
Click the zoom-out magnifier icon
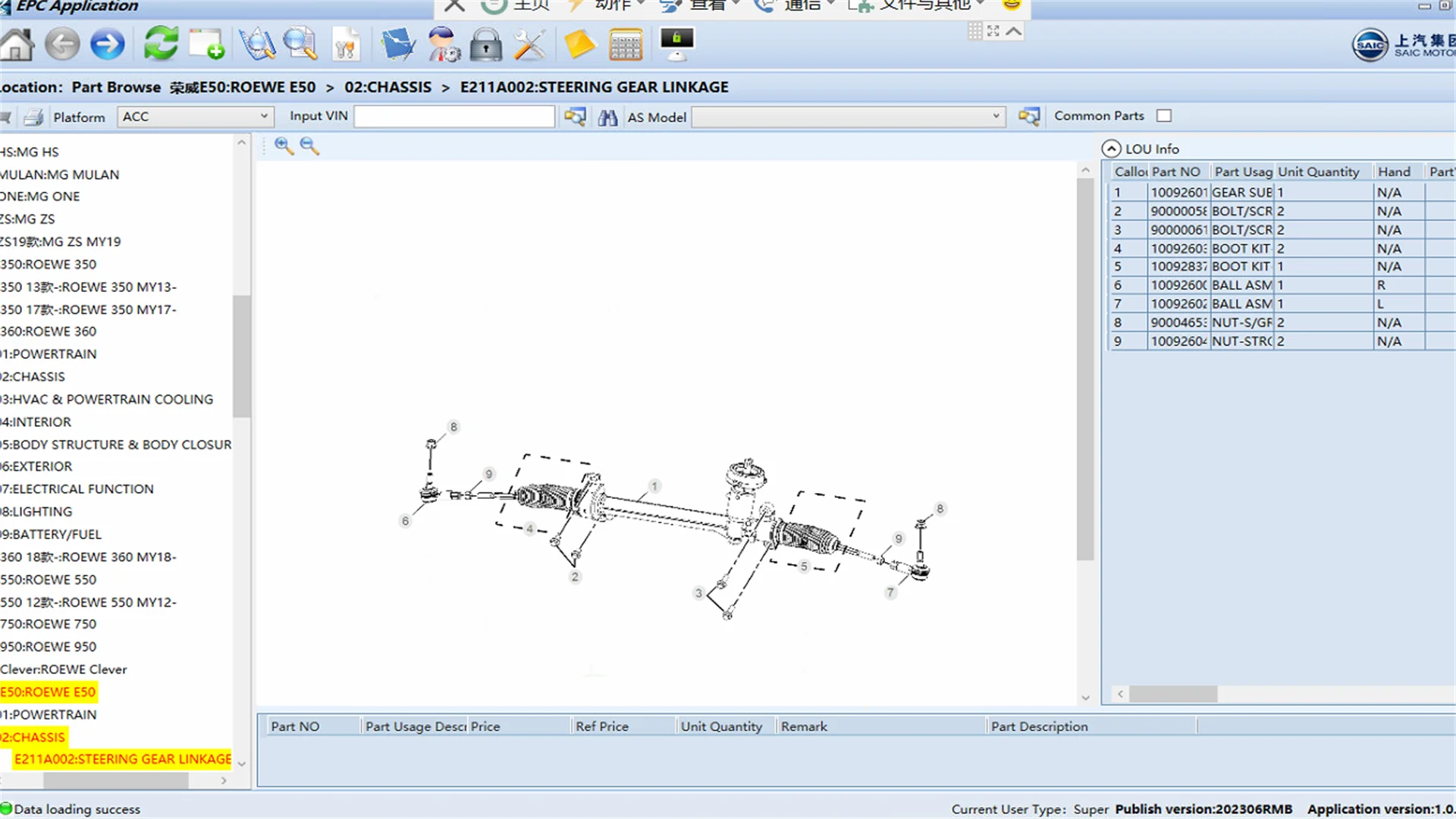(308, 145)
